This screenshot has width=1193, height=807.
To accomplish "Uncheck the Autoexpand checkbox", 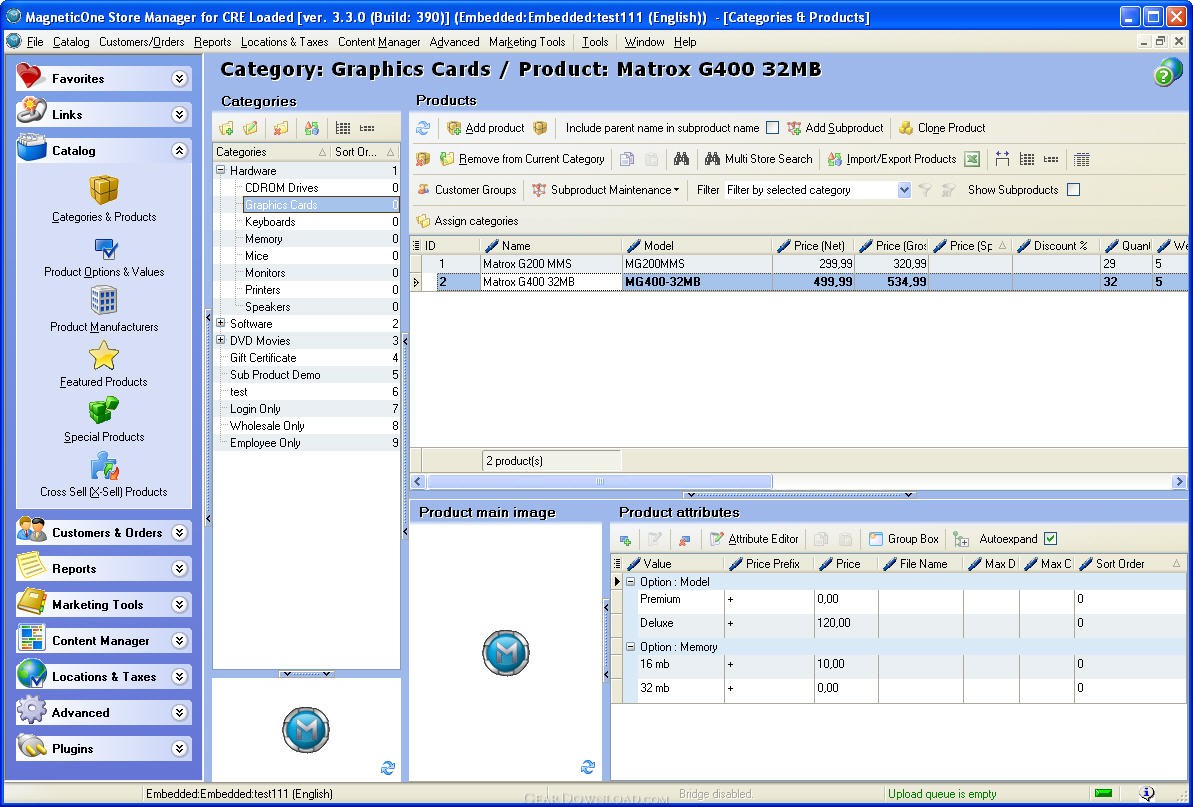I will click(1051, 539).
